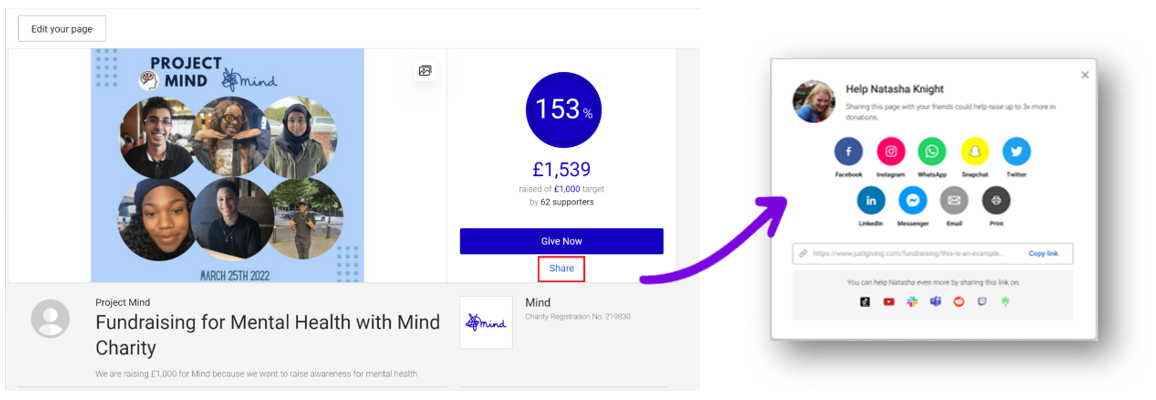Share the link on Microsoft Teams
The height and width of the screenshot is (400, 1156).
tap(936, 302)
